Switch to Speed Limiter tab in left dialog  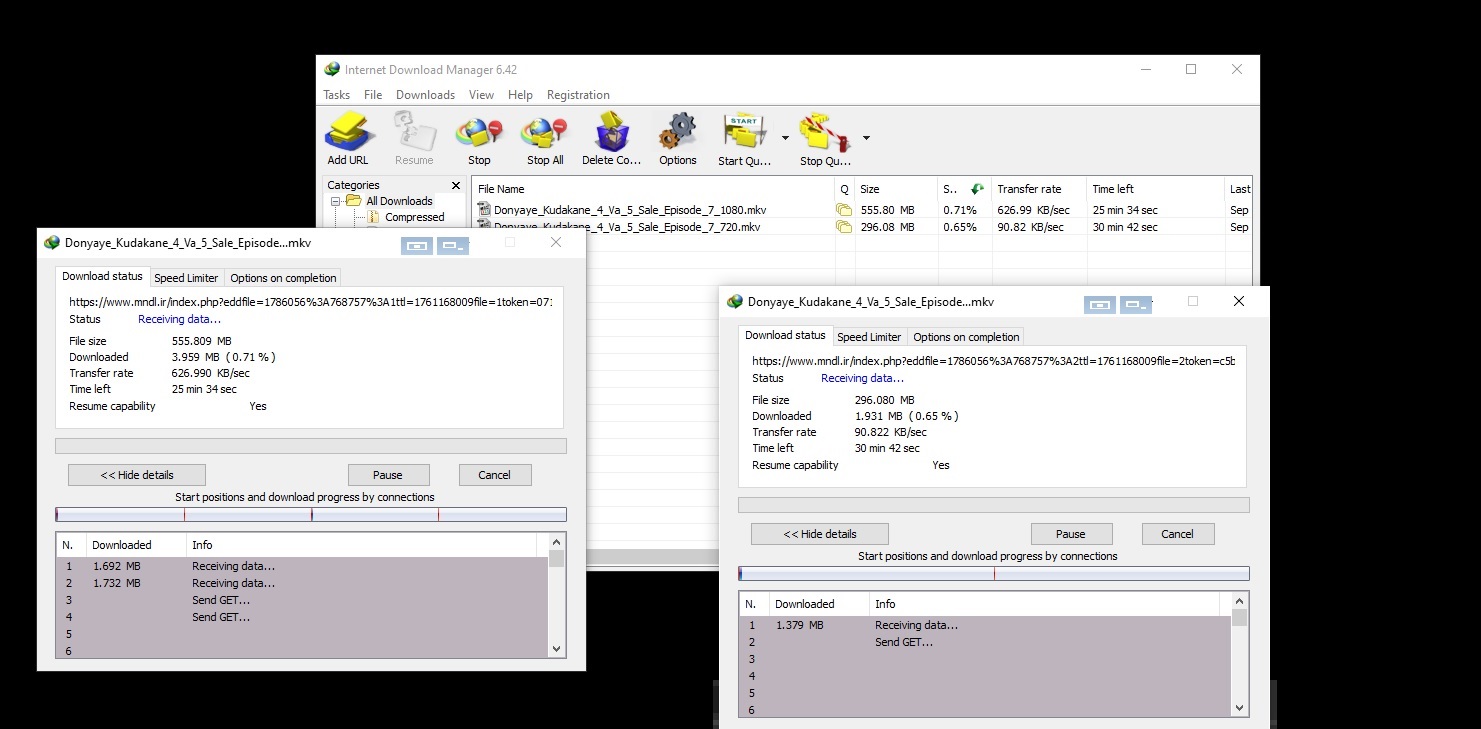point(186,278)
